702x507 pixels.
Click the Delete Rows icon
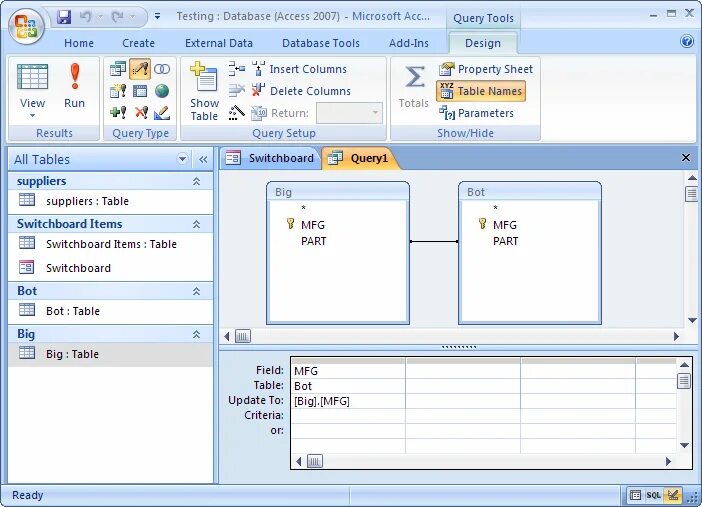pos(236,91)
